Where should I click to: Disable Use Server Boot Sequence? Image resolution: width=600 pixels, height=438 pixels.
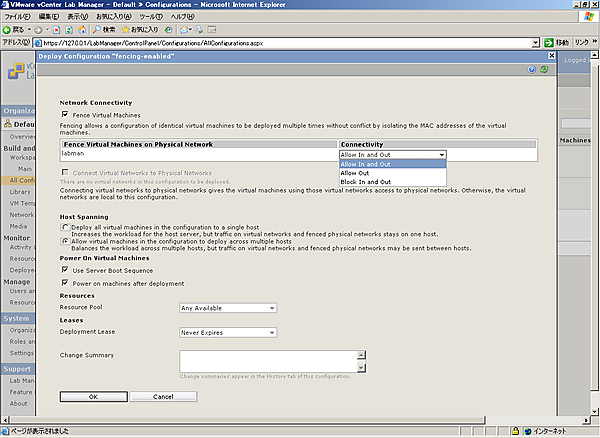pos(65,270)
